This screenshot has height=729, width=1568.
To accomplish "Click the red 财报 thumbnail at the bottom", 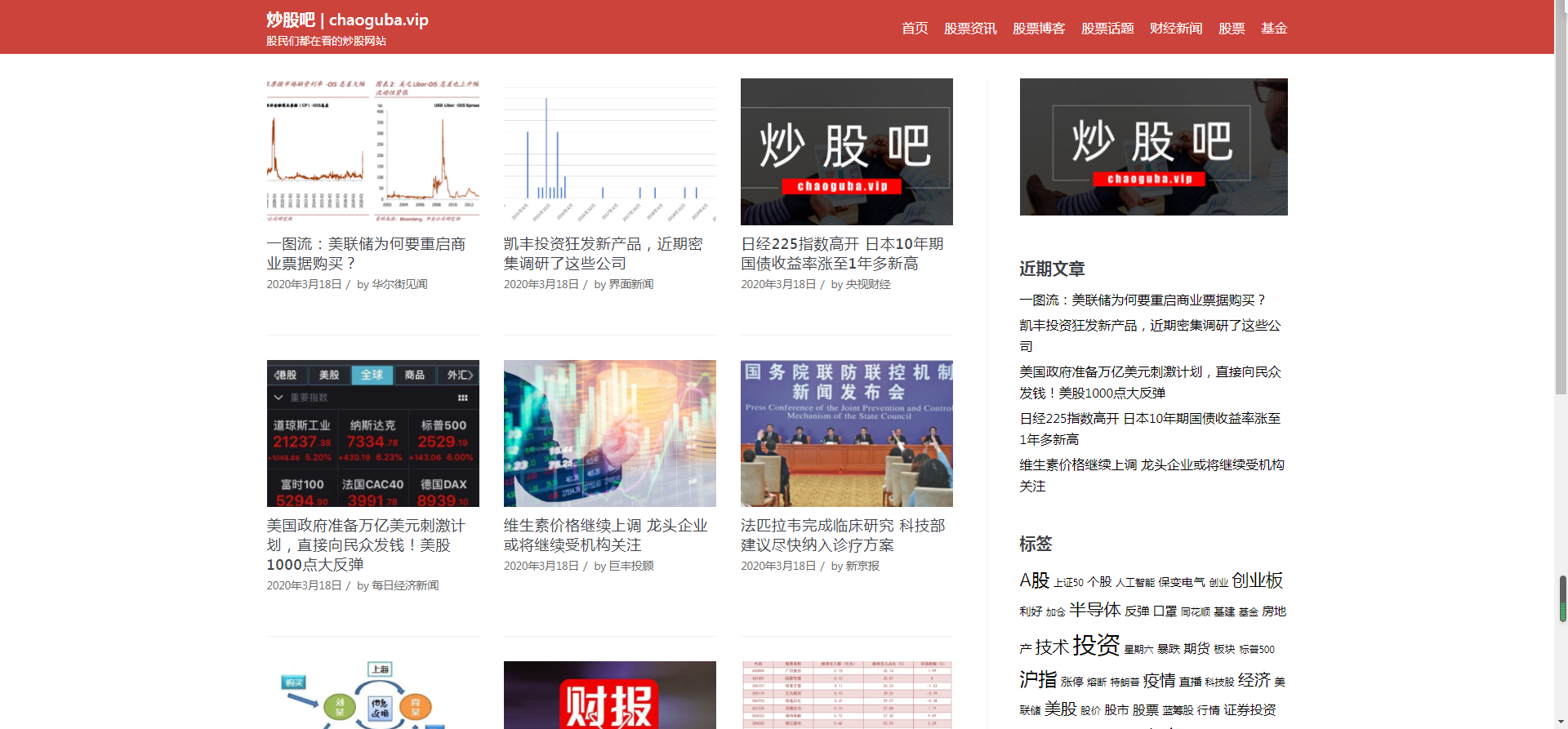I will [x=610, y=695].
